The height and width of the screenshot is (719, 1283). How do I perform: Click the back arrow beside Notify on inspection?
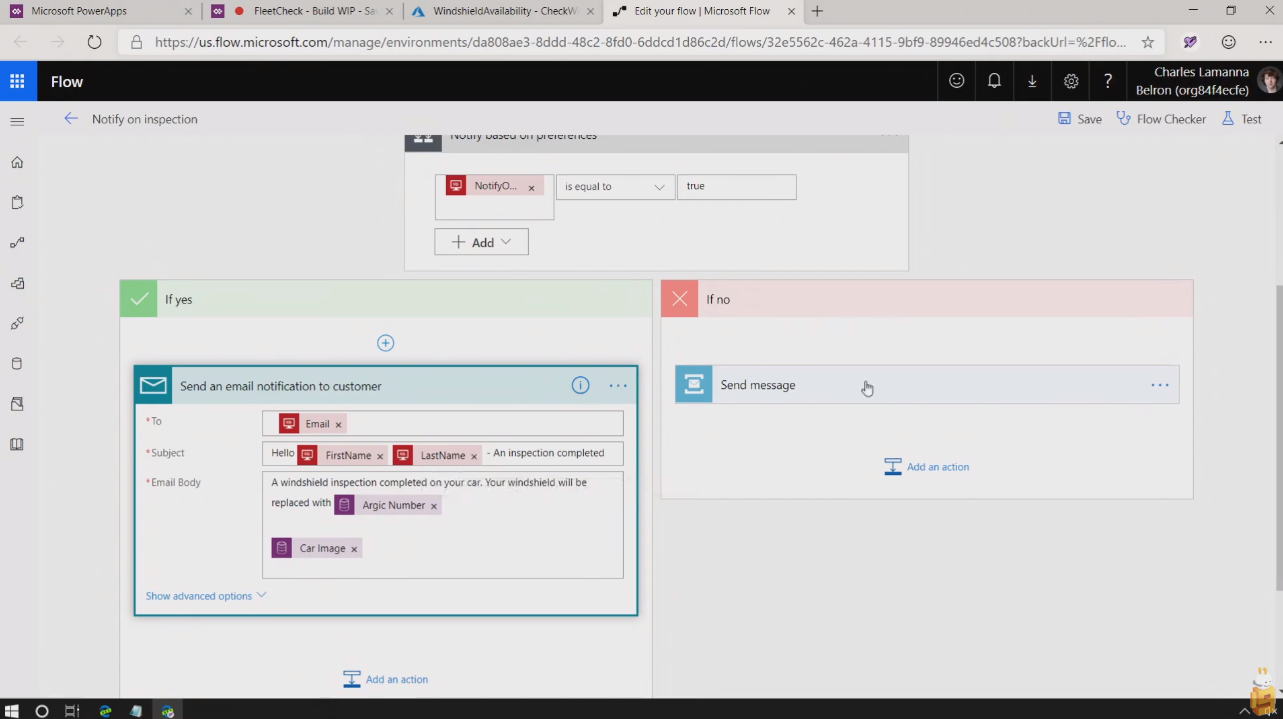71,119
